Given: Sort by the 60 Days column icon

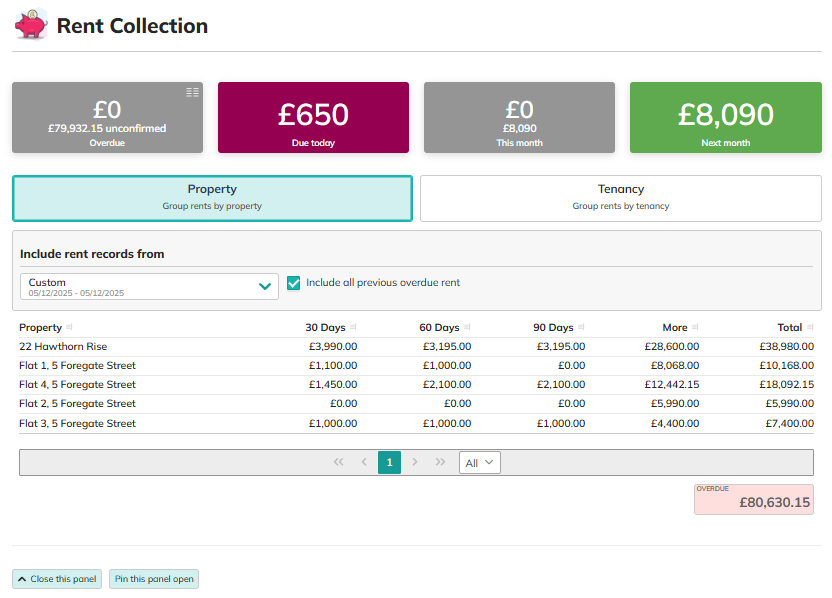Looking at the screenshot, I should click(x=467, y=327).
